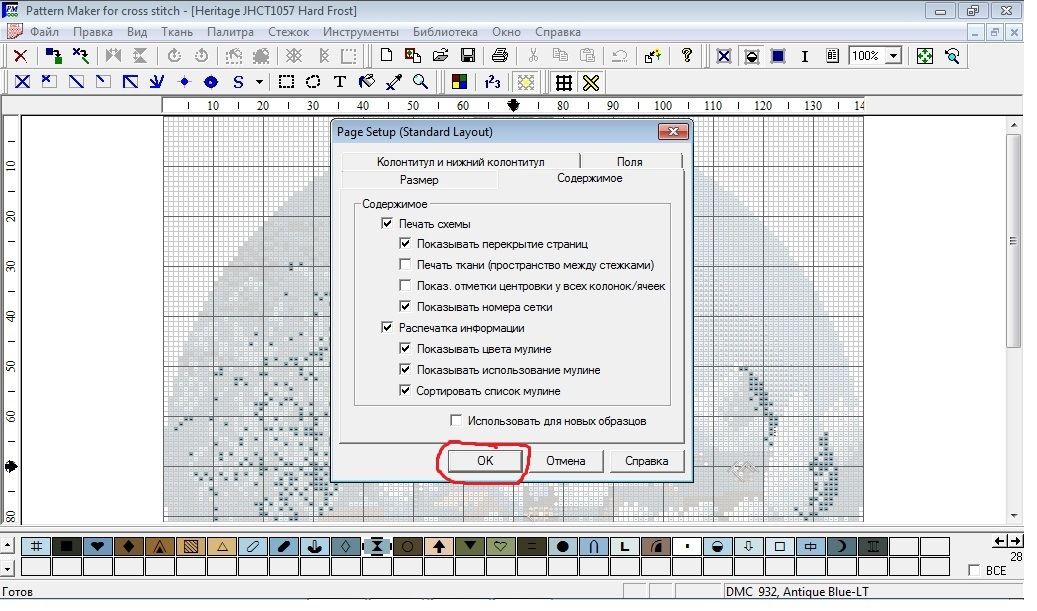The width and height of the screenshot is (1037, 611).
Task: Pick the eyedropper color picker tool
Action: click(x=394, y=82)
